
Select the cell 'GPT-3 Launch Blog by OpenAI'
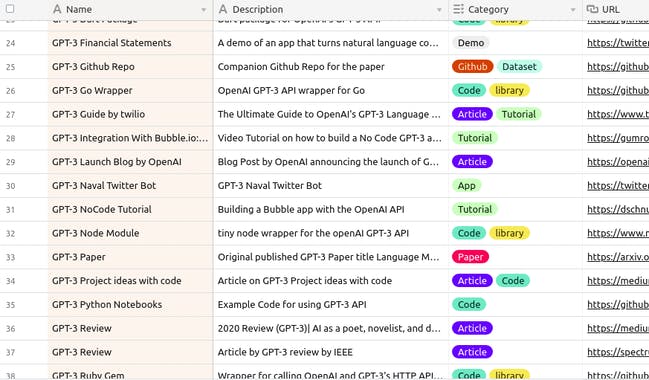coord(130,162)
